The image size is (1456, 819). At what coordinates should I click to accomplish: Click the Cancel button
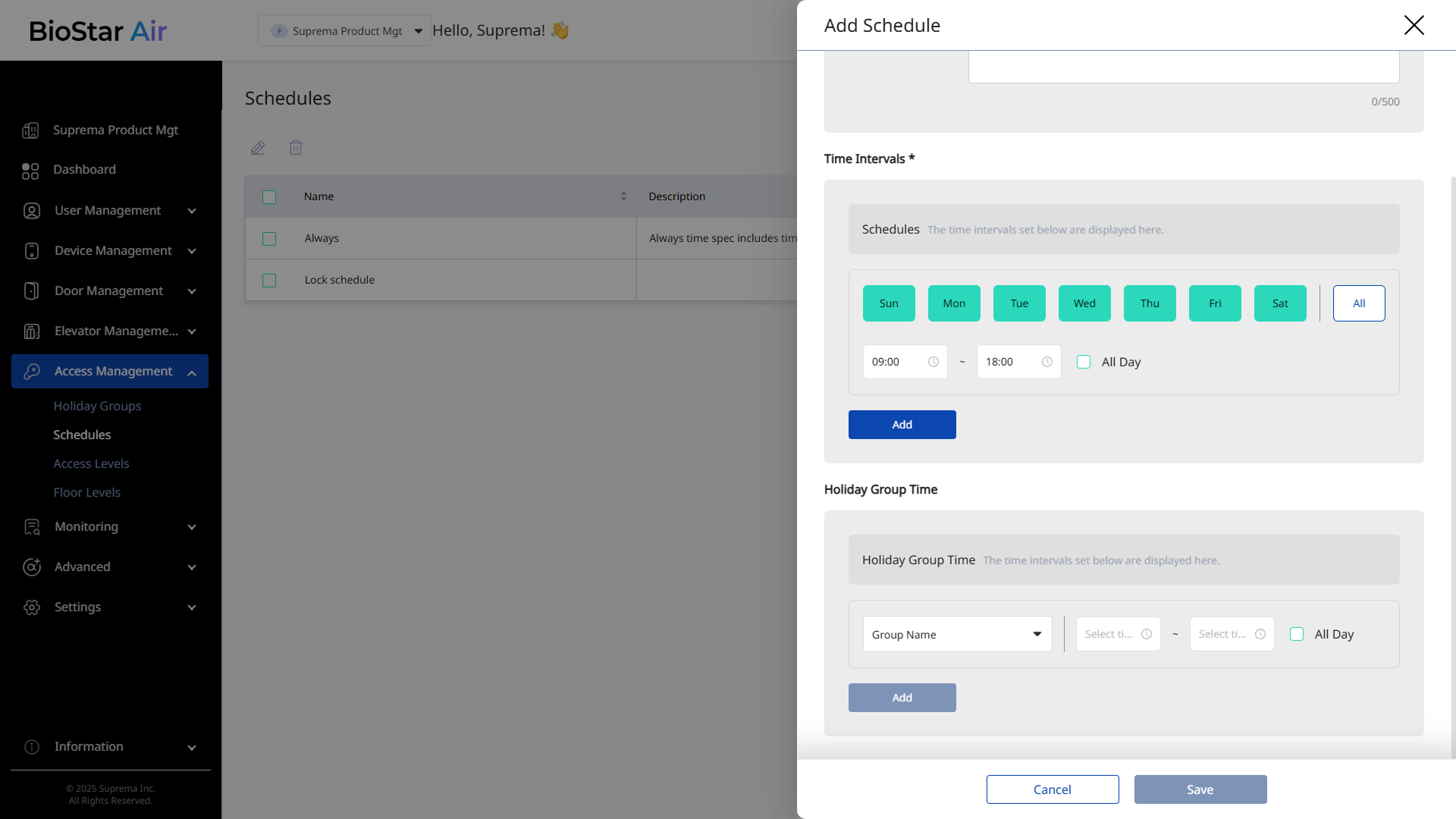click(1052, 789)
